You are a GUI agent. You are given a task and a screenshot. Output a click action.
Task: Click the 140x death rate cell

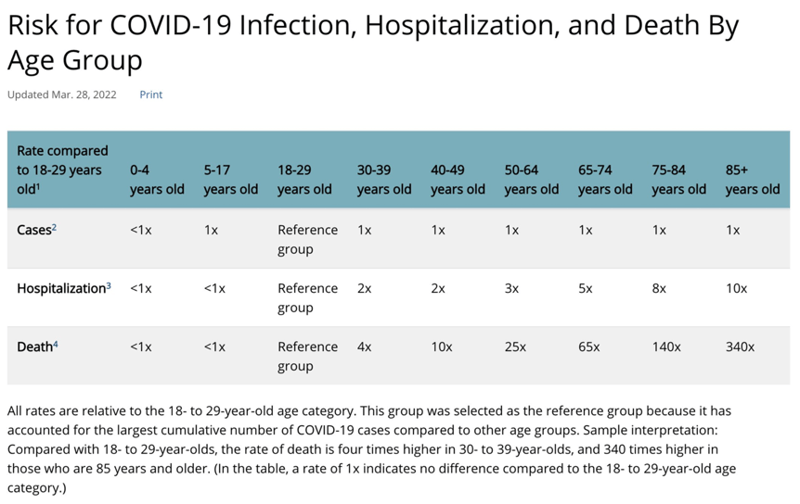click(666, 347)
